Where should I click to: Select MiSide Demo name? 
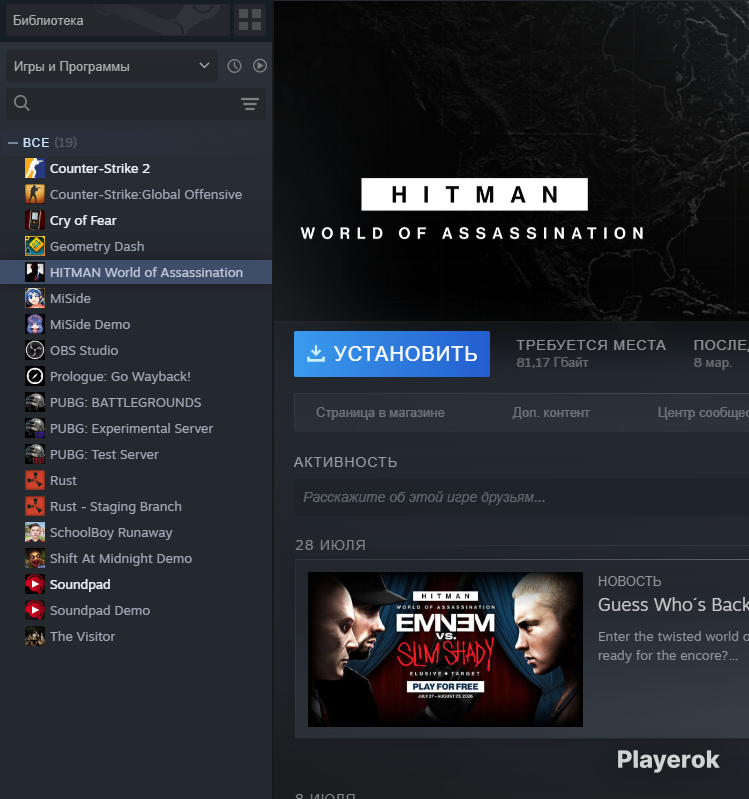[90, 324]
